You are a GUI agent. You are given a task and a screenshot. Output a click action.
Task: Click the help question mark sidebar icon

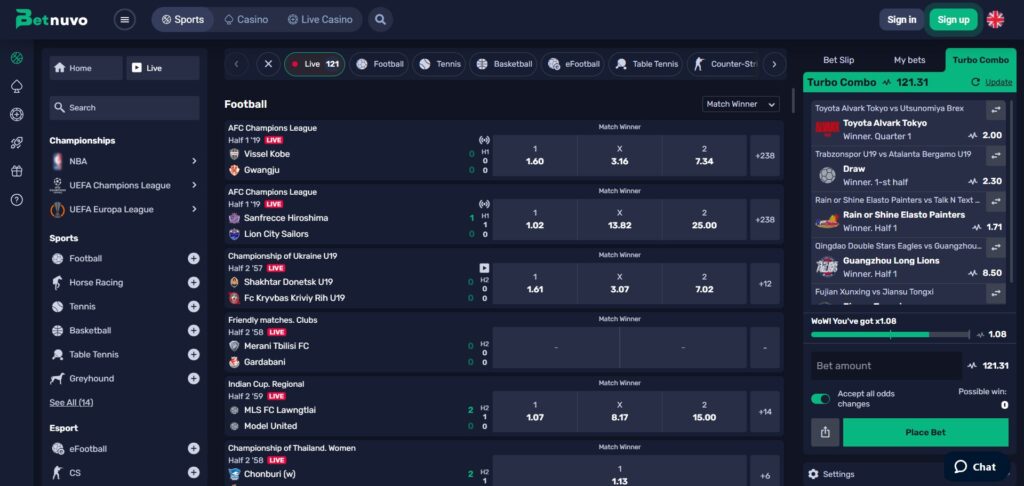(16, 200)
